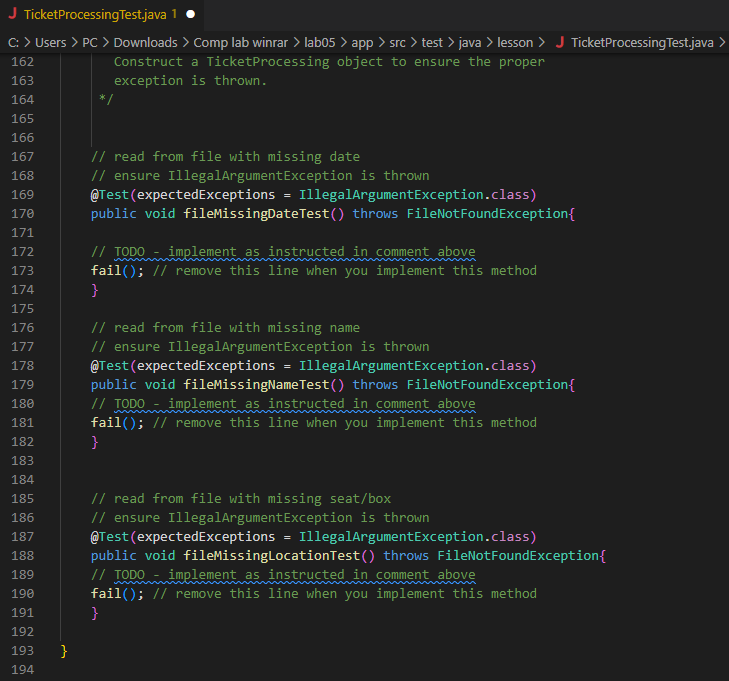Click FileNotFoundException on line 188
The width and height of the screenshot is (729, 681).
[x=518, y=556]
